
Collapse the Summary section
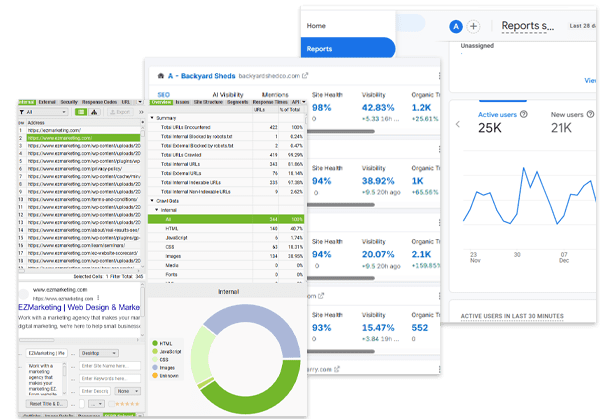pyautogui.click(x=152, y=118)
